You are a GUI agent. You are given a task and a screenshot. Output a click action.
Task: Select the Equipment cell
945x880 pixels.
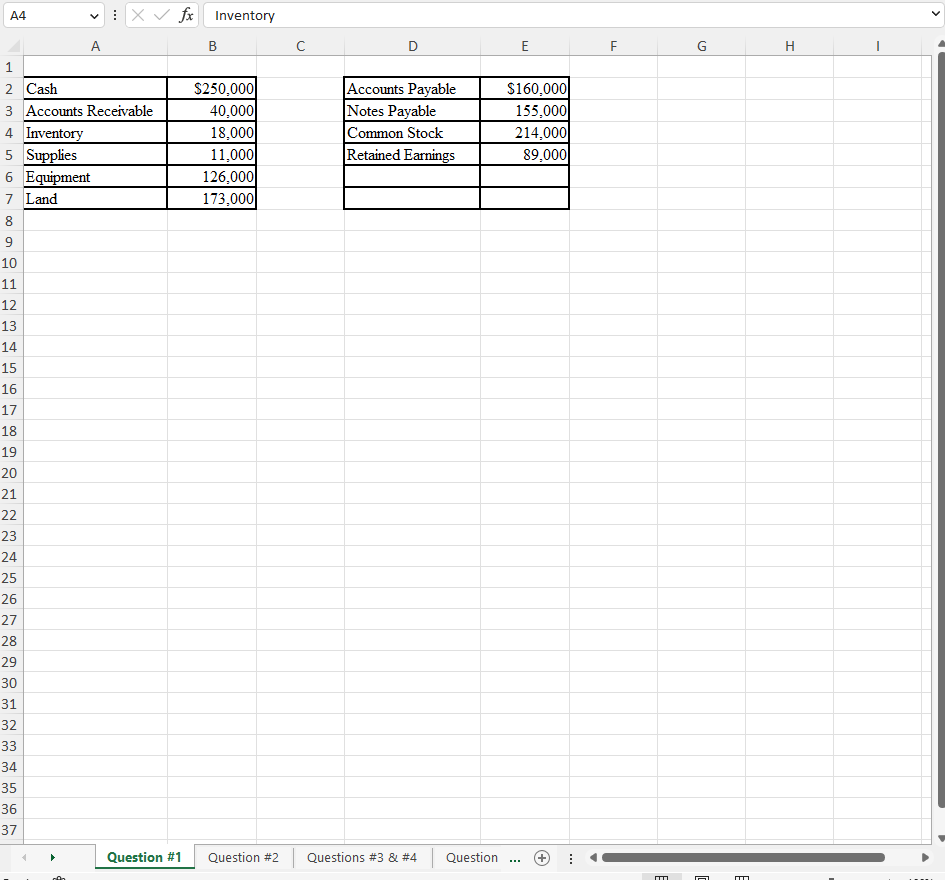(95, 177)
